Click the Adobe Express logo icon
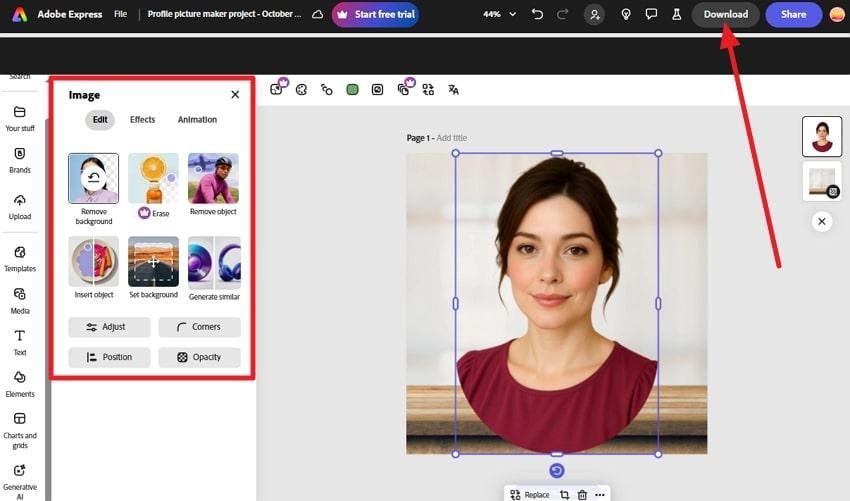This screenshot has width=850, height=501. (x=20, y=15)
